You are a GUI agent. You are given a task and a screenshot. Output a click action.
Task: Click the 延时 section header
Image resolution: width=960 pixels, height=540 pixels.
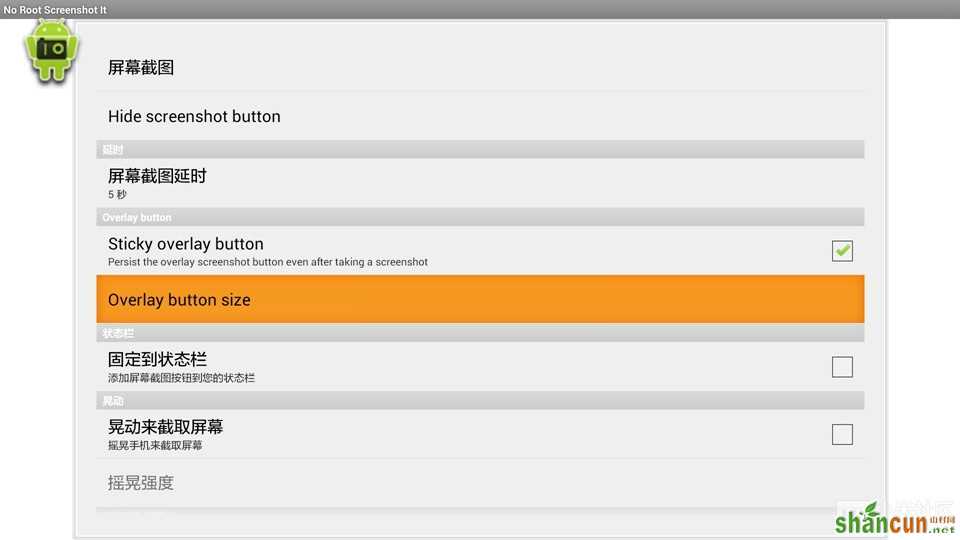click(x=480, y=149)
